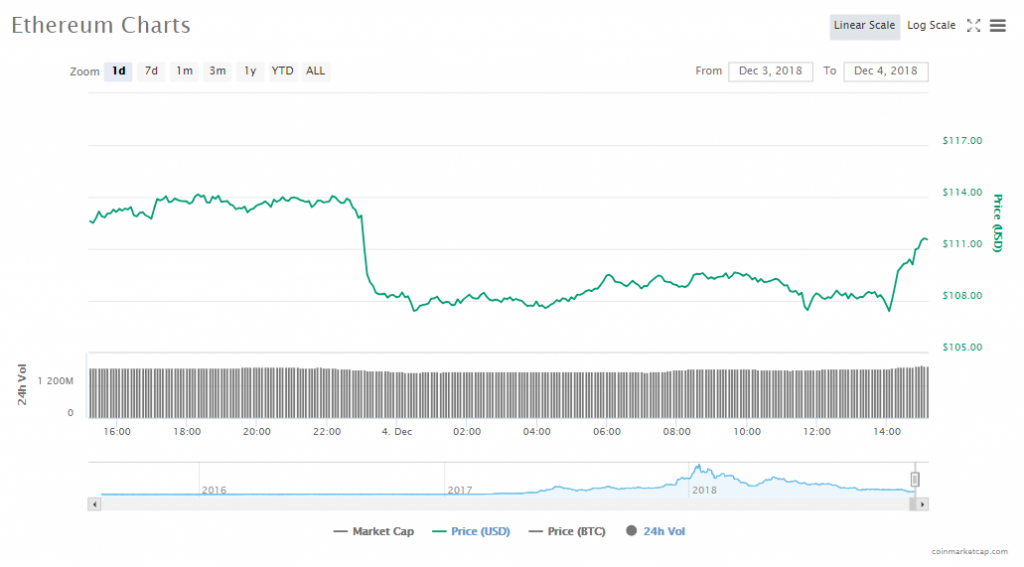This screenshot has height=567, width=1024.
Task: Open the To date field
Action: 886,71
